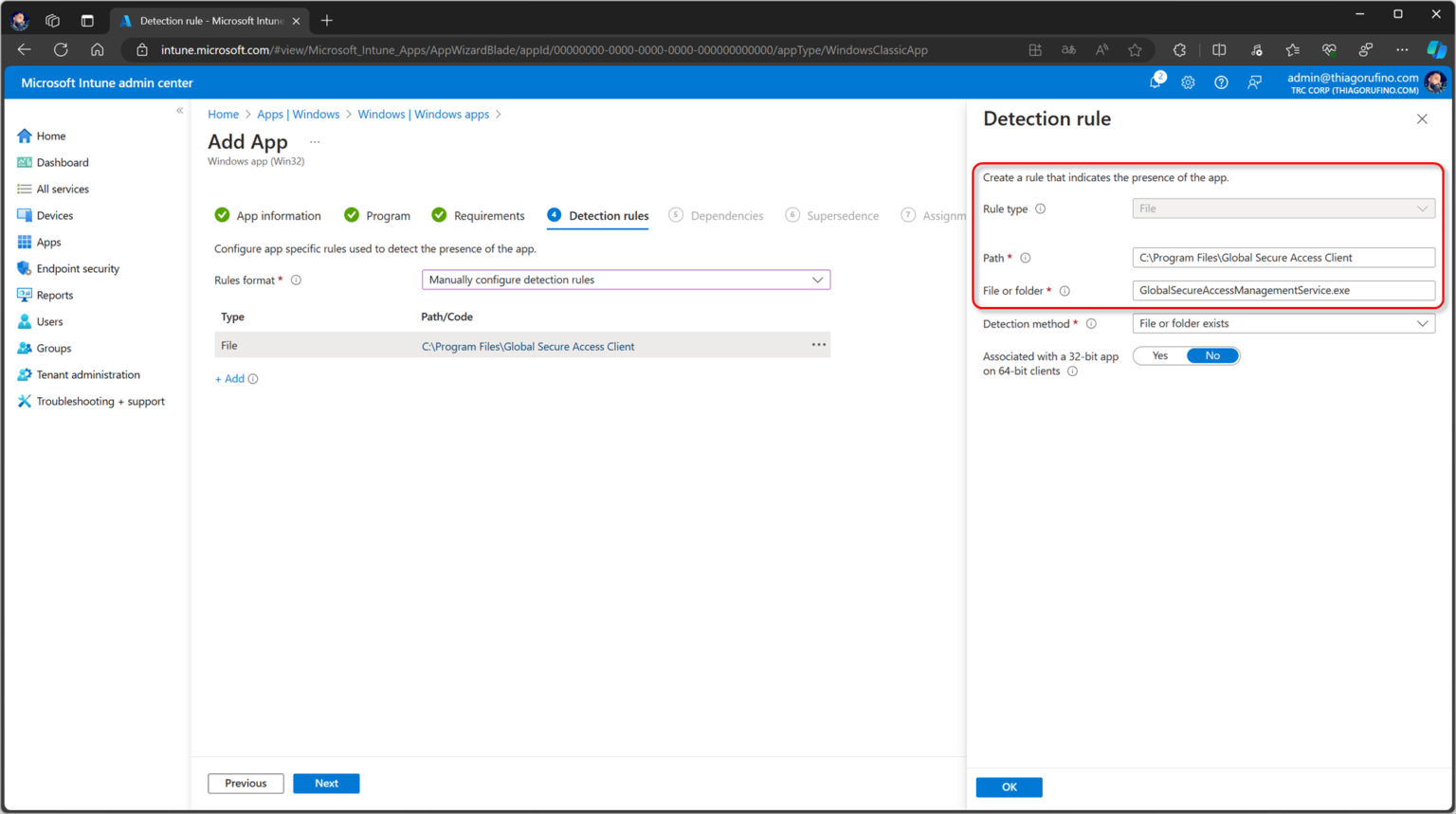
Task: Click the + Add rule link
Action: [x=229, y=379]
